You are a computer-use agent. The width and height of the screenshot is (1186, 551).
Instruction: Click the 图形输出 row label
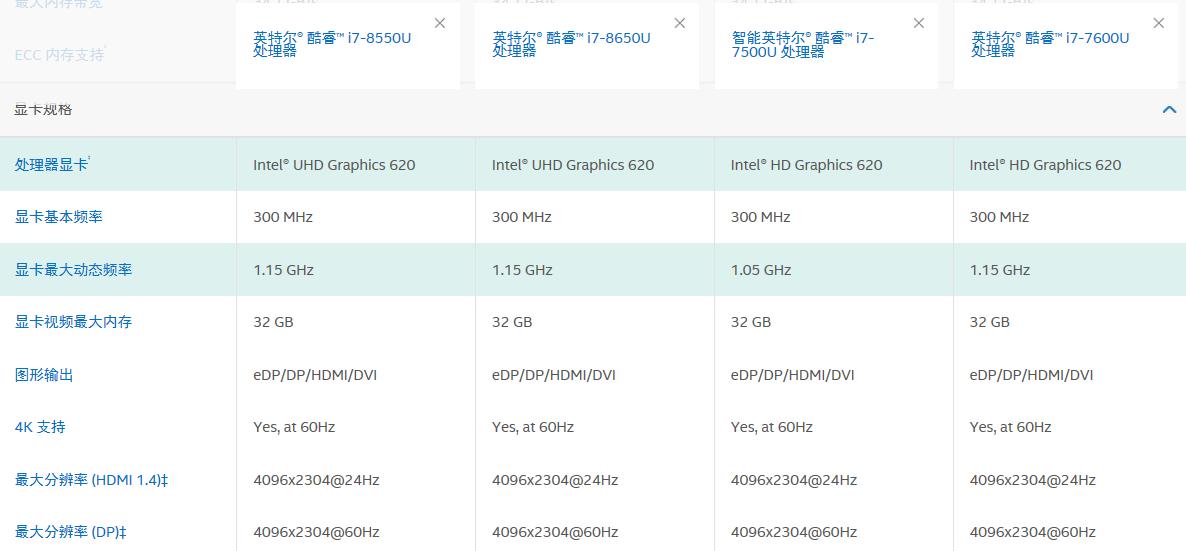click(x=44, y=375)
